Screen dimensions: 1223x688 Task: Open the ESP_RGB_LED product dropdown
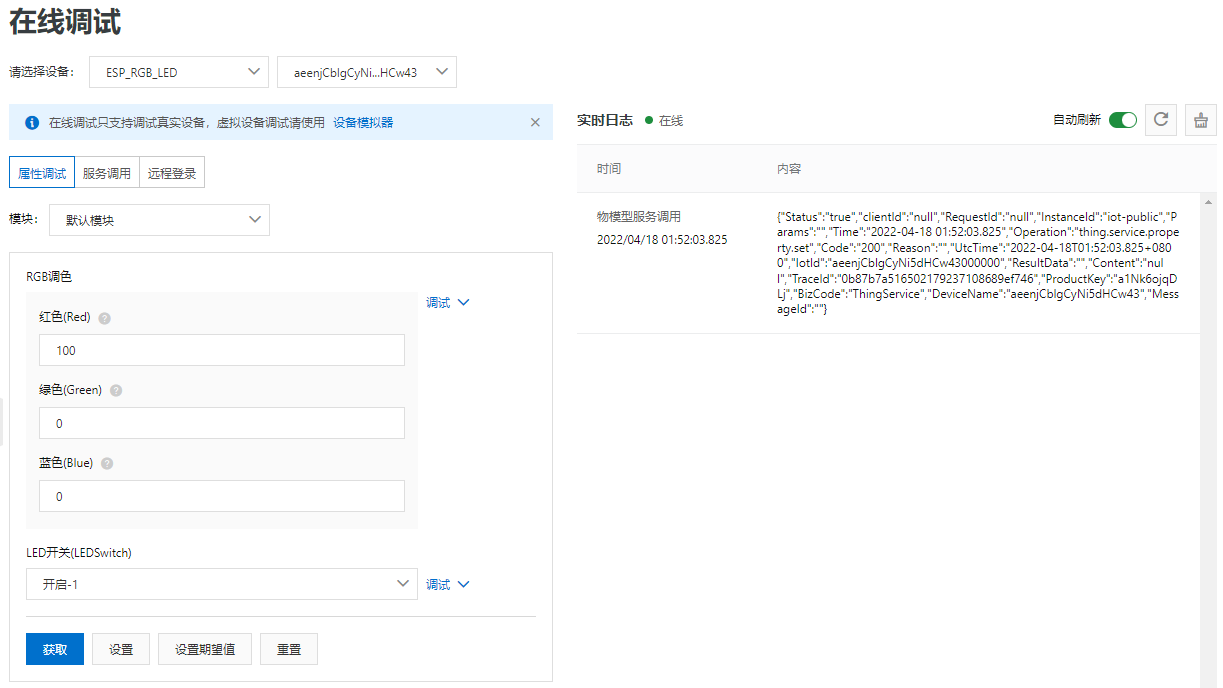[178, 72]
